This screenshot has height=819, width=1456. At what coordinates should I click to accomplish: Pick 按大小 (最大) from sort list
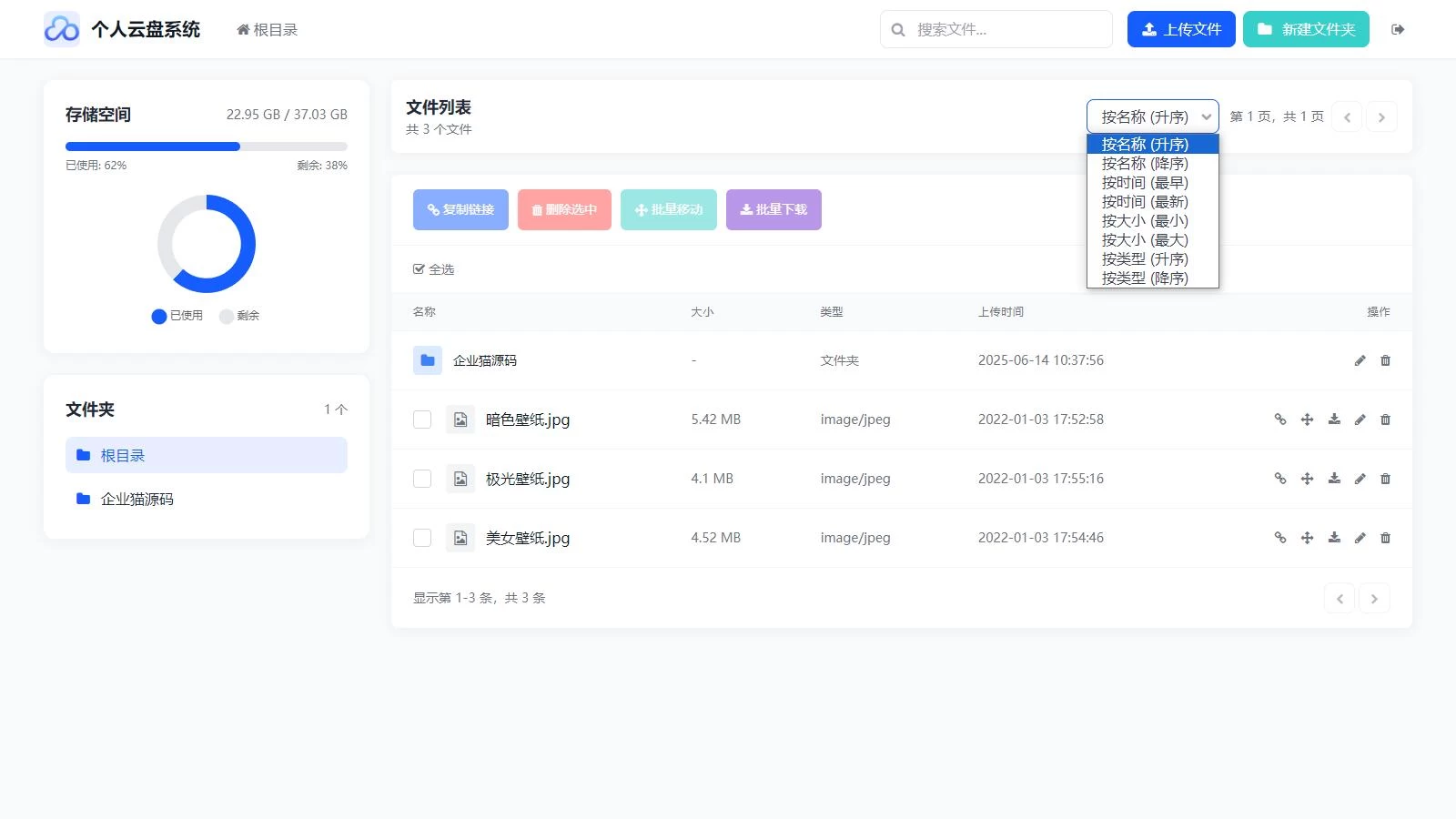(1144, 240)
